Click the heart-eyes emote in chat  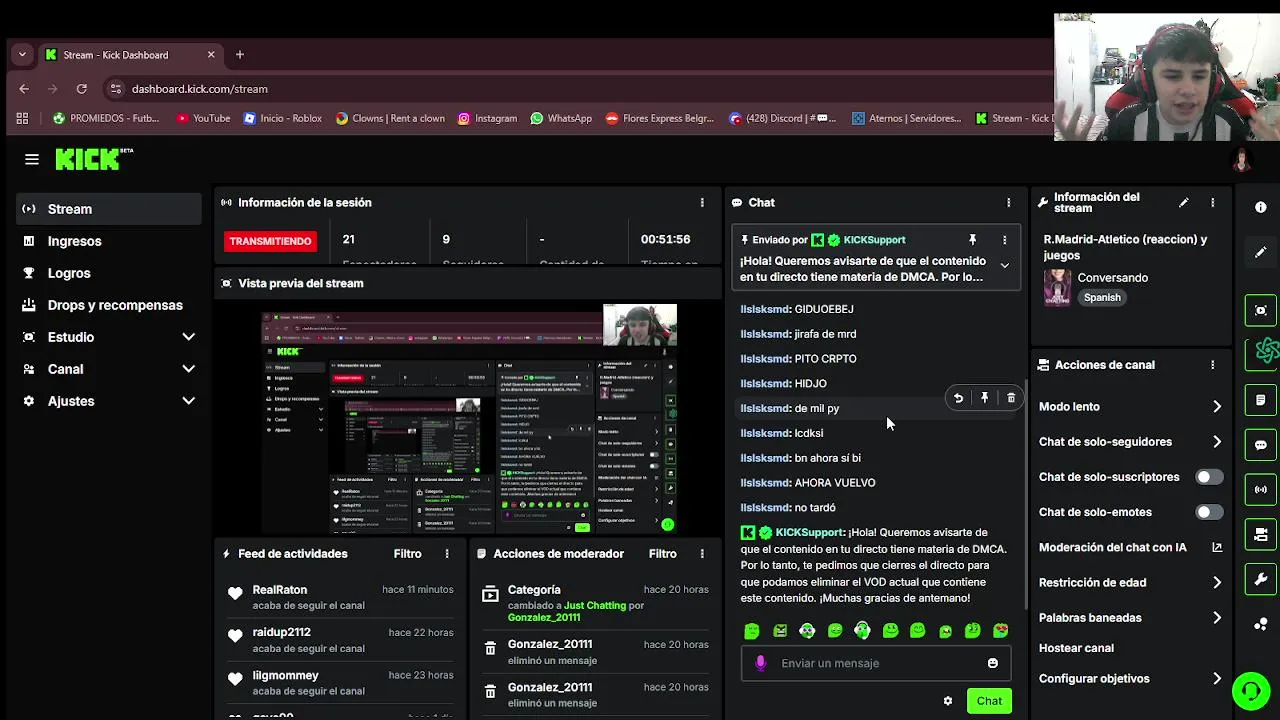click(x=1000, y=631)
